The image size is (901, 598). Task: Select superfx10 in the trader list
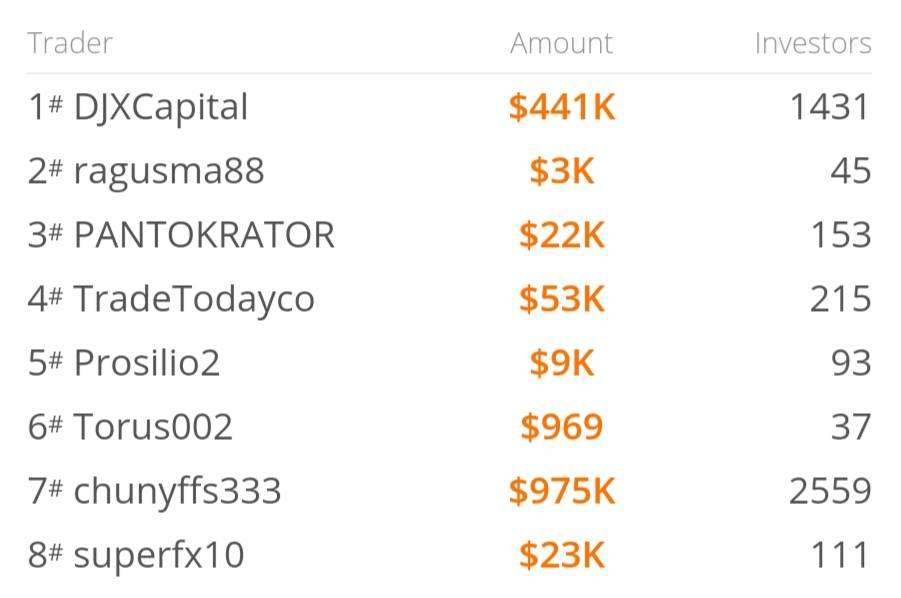tap(159, 555)
